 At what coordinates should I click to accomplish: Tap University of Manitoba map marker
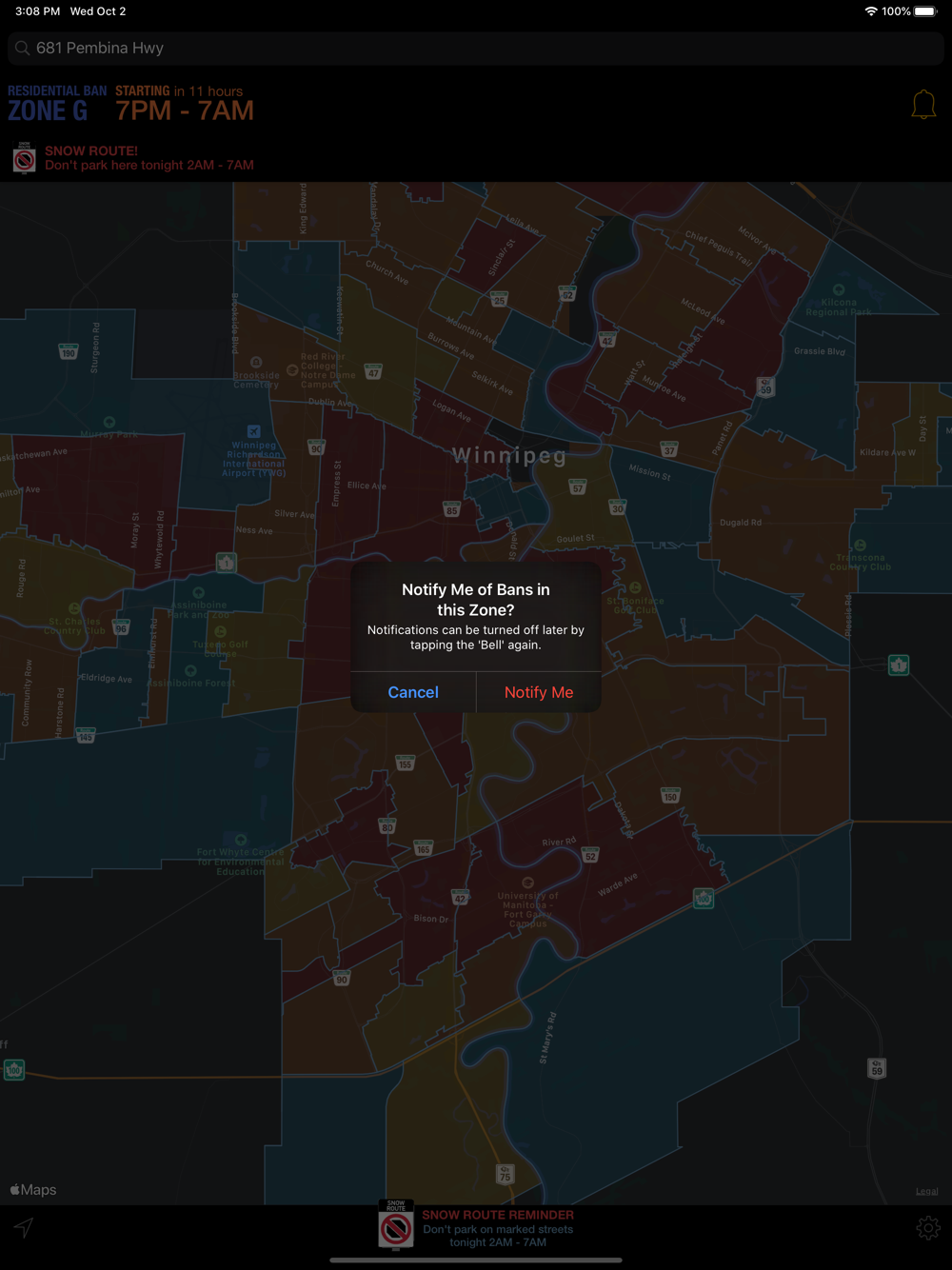coord(527,883)
